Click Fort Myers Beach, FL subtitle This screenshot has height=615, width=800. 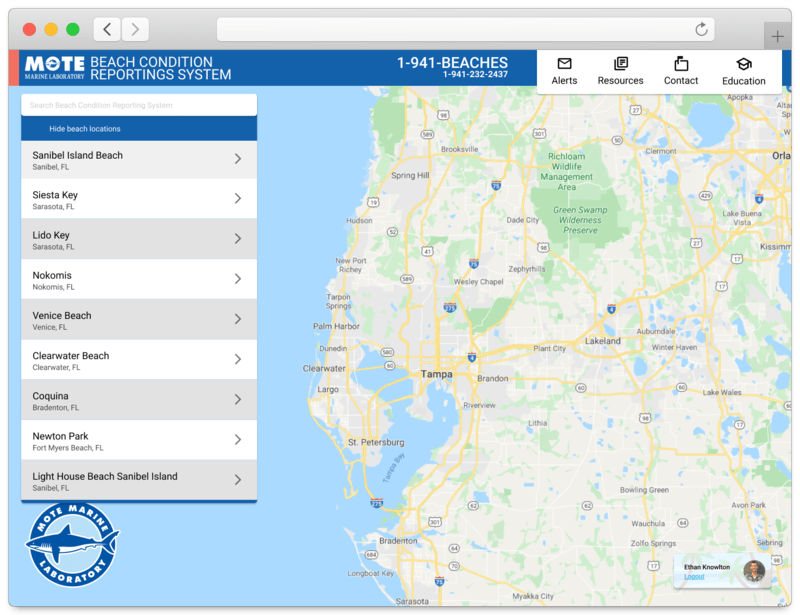[x=68, y=448]
